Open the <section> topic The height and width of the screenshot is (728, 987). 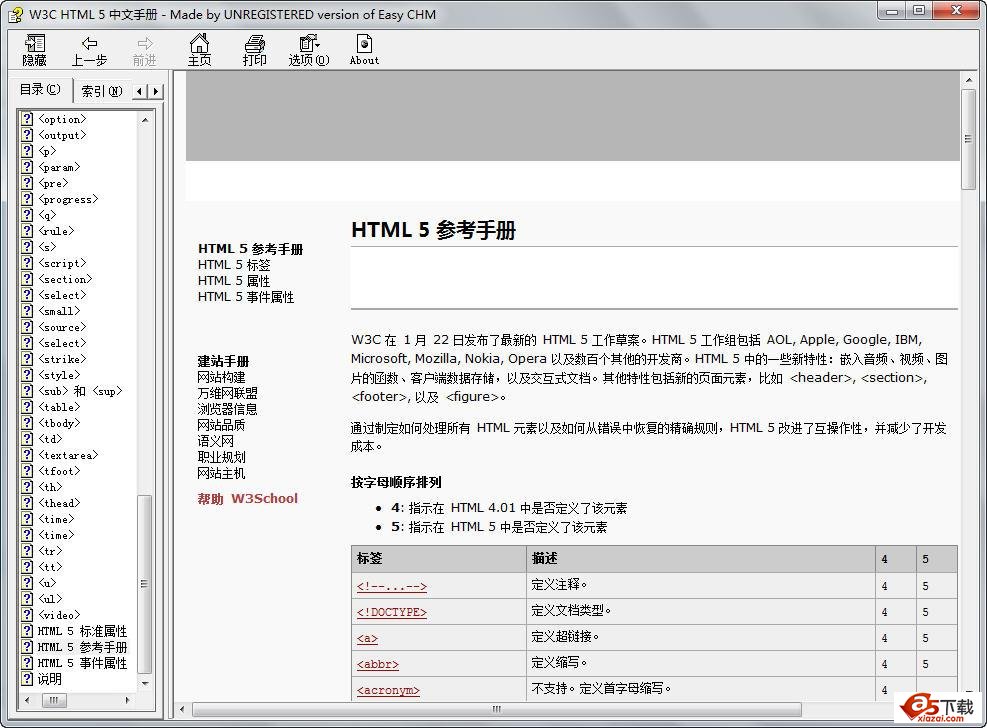coord(65,279)
